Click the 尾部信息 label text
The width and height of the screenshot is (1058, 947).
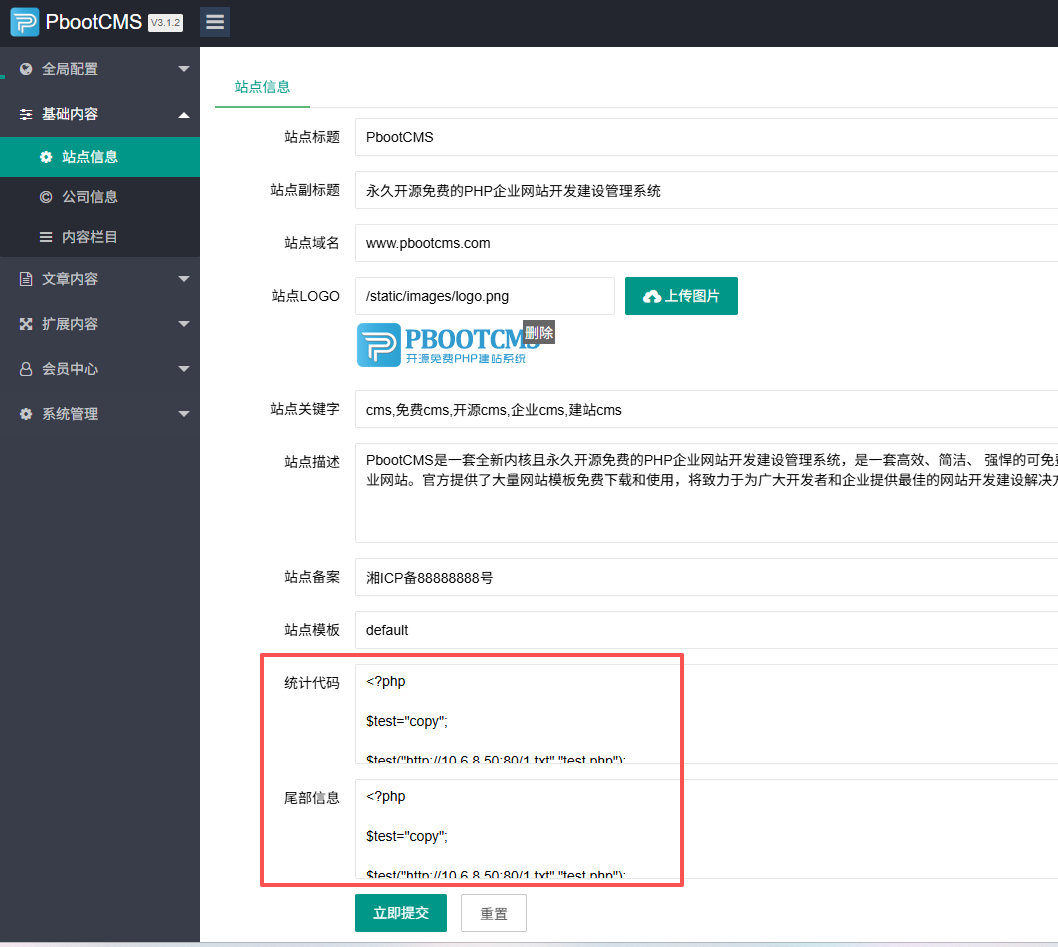tap(312, 798)
